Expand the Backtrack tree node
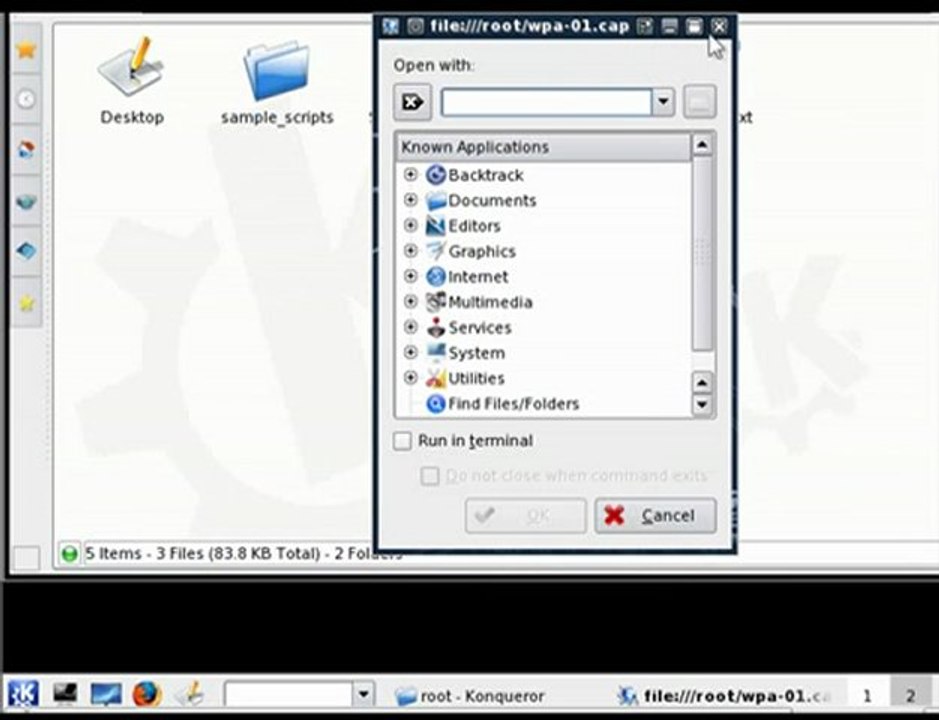Image resolution: width=939 pixels, height=720 pixels. pyautogui.click(x=411, y=174)
